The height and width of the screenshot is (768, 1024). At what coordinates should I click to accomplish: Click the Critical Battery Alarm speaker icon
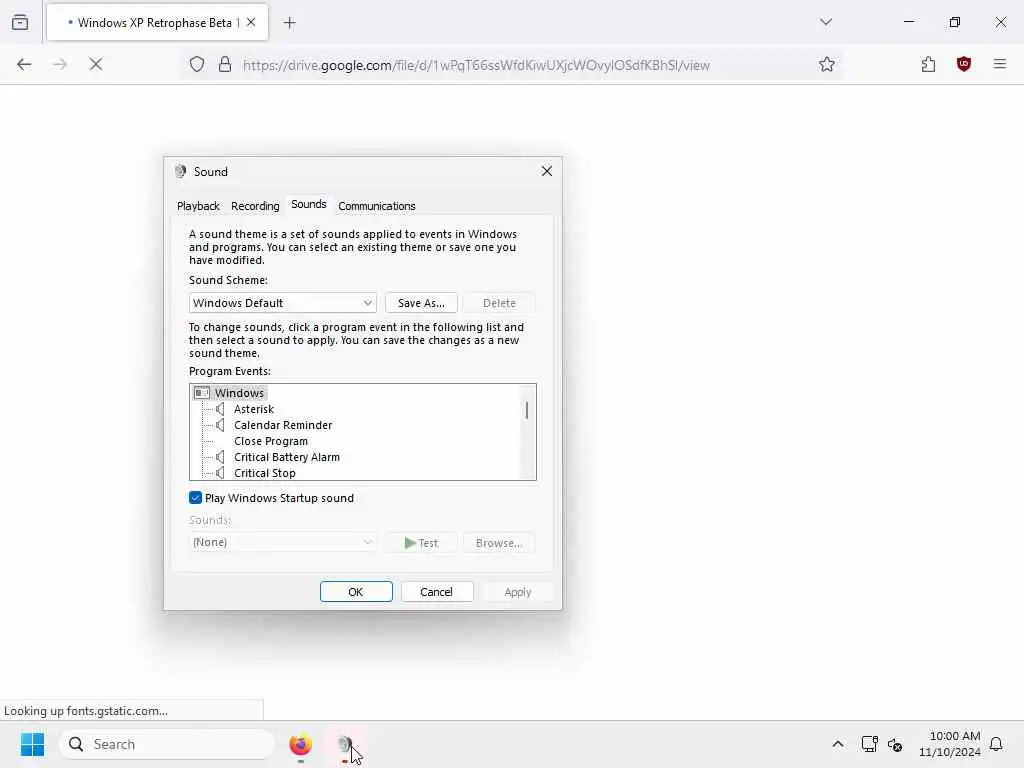(220, 457)
